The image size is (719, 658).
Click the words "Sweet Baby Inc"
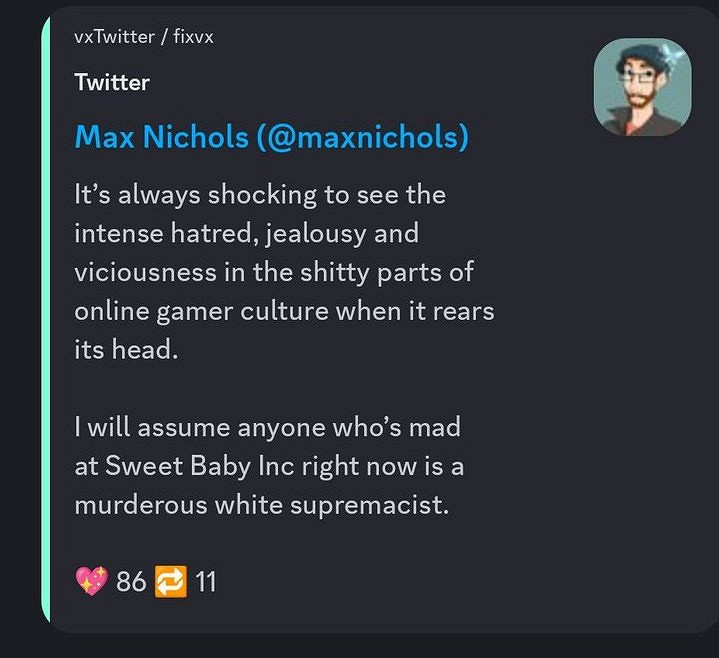point(200,466)
